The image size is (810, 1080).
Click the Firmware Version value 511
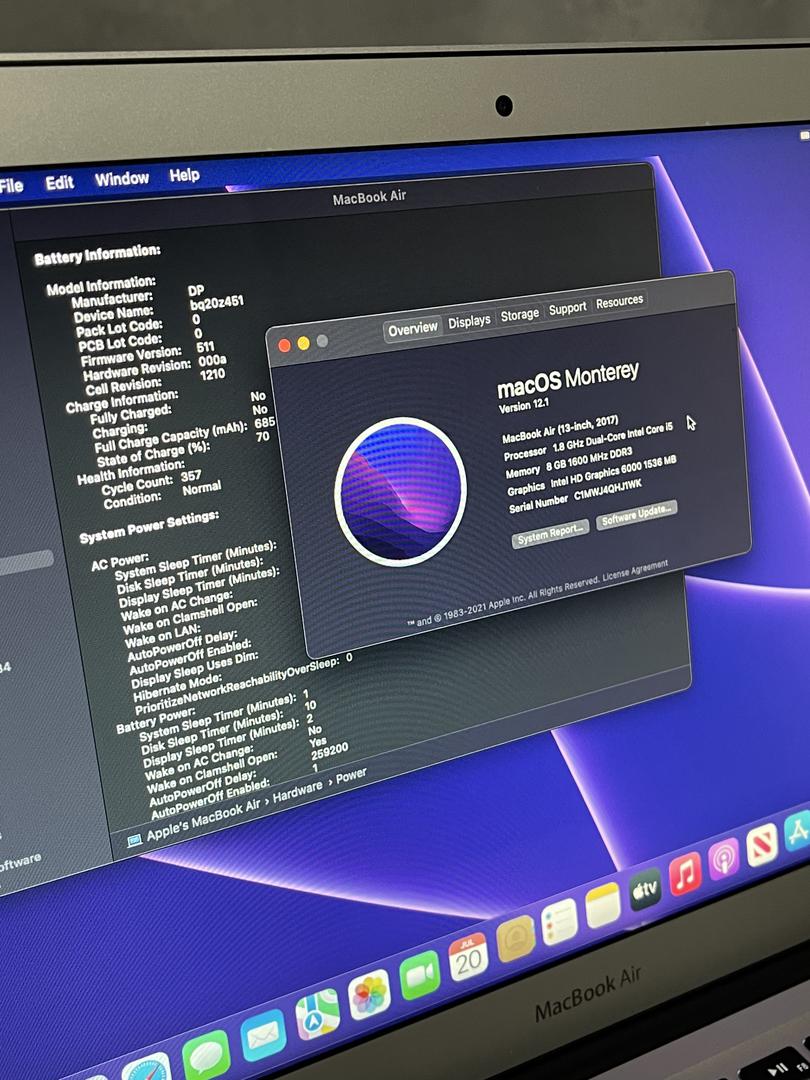click(x=205, y=346)
